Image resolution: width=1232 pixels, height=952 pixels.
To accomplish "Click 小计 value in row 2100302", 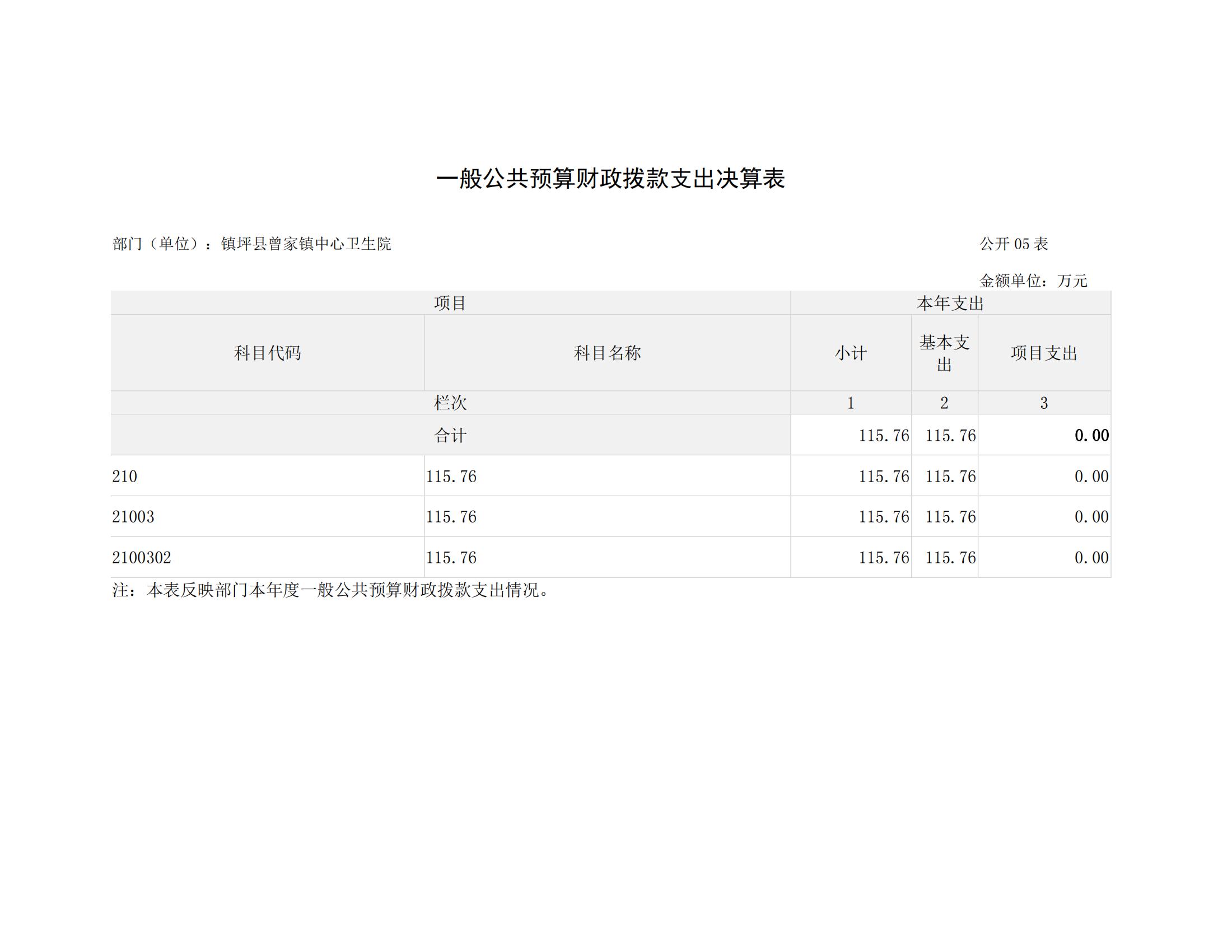I will click(x=884, y=558).
